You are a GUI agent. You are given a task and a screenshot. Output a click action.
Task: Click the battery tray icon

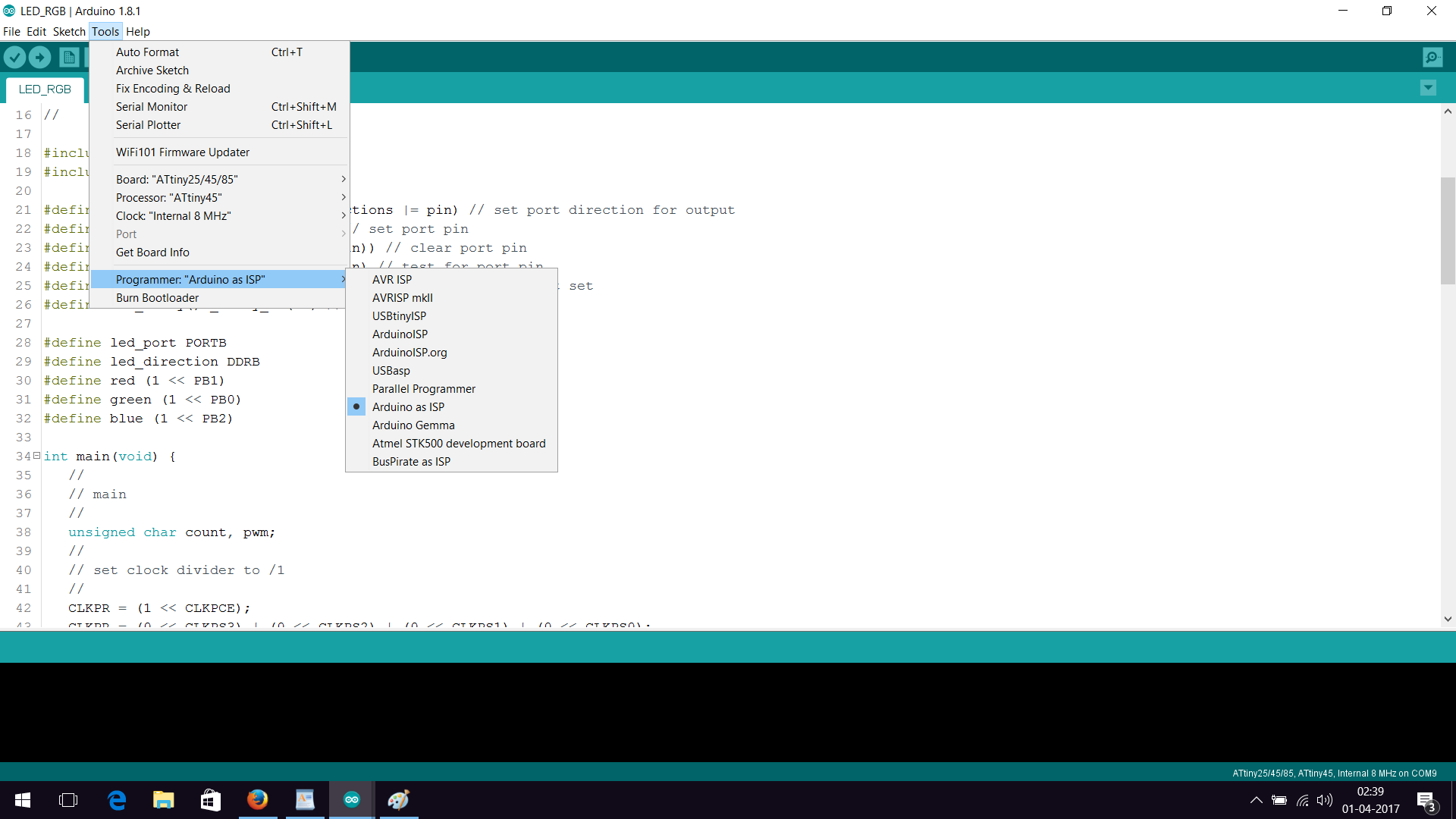point(1279,800)
